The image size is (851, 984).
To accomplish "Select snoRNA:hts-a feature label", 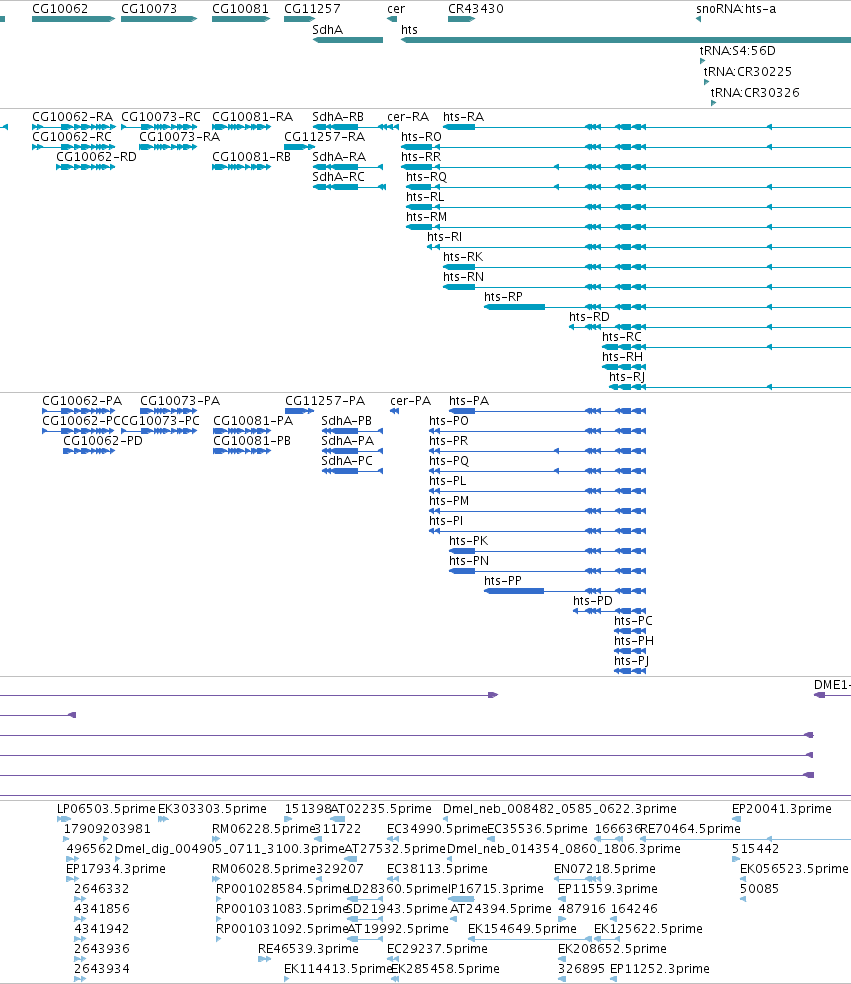I will [736, 9].
